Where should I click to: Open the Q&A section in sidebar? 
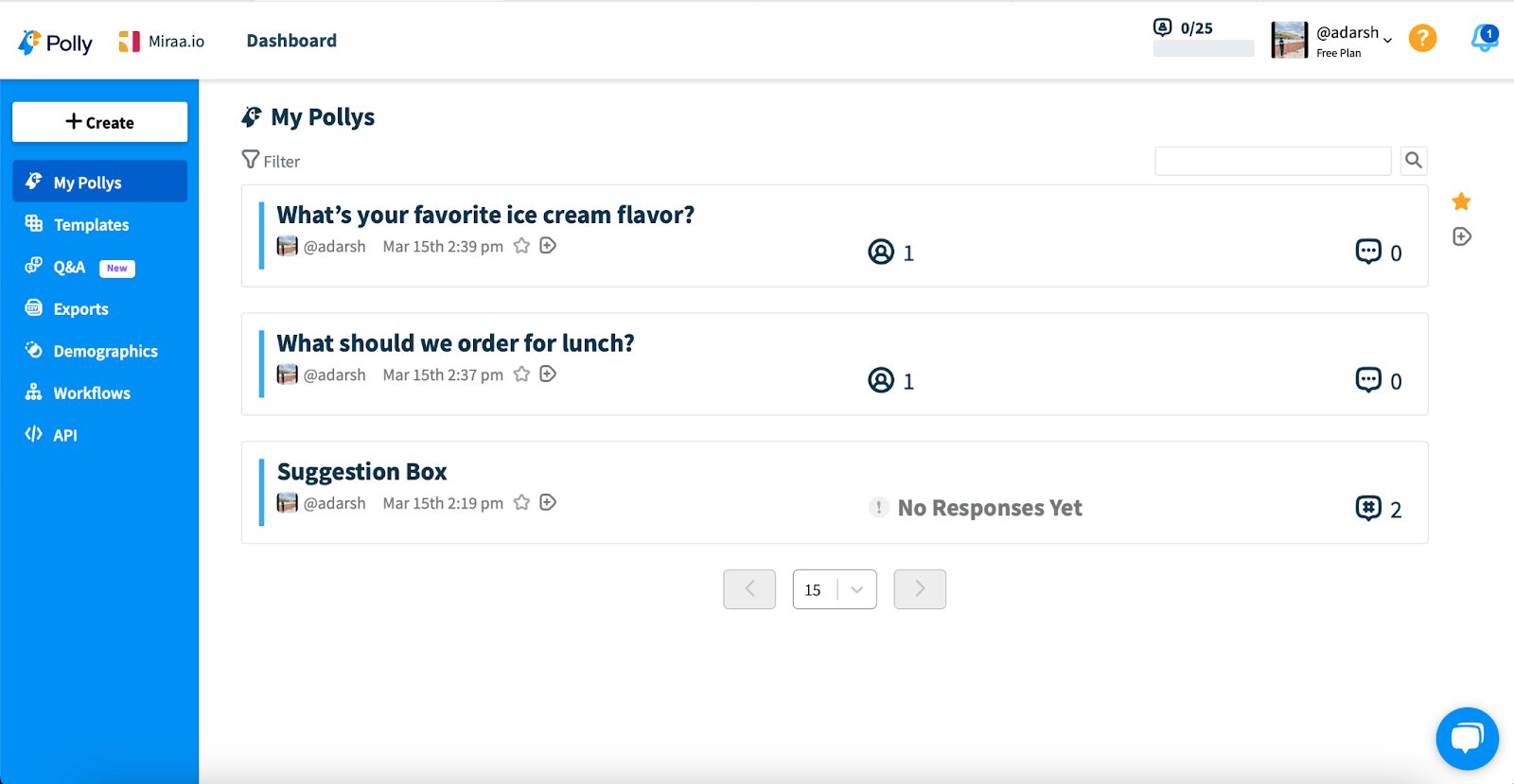tap(69, 267)
